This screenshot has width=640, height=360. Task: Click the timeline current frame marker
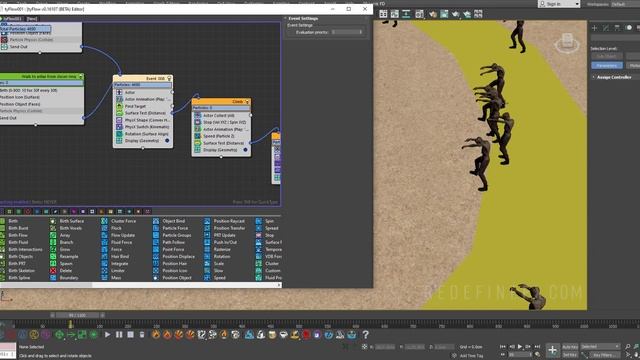tap(70, 325)
